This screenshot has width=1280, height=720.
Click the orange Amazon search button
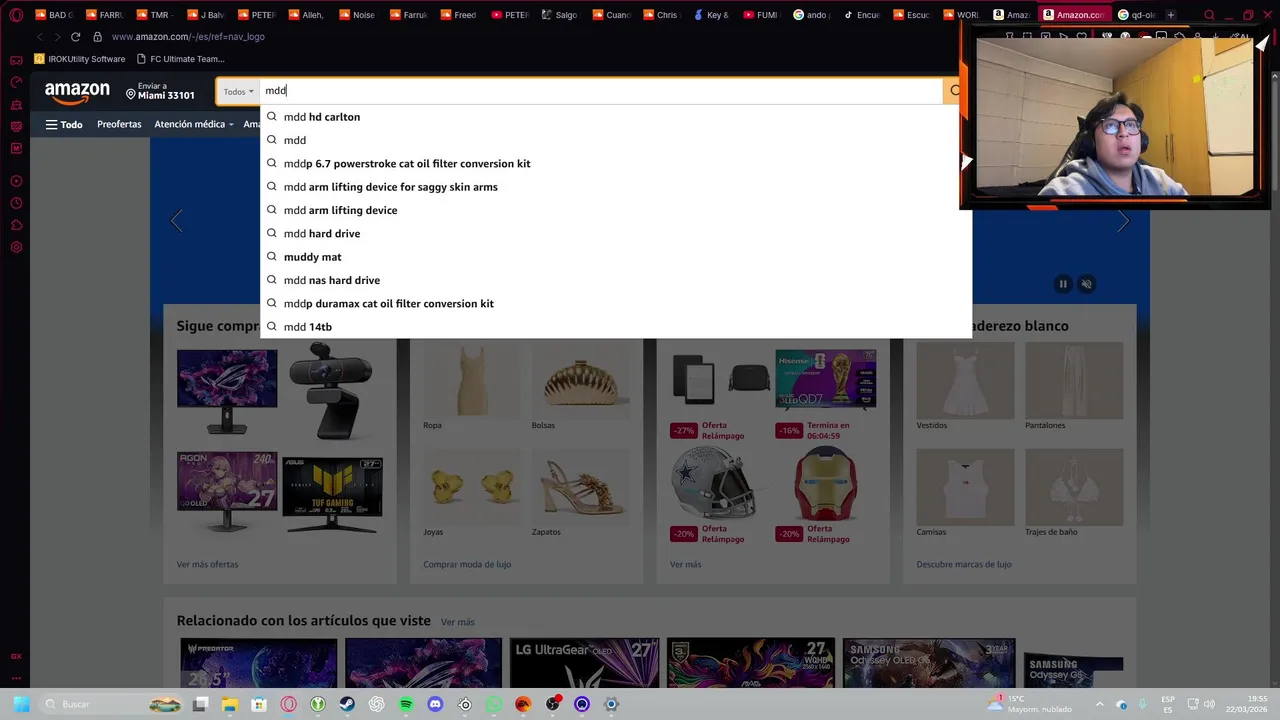click(954, 91)
